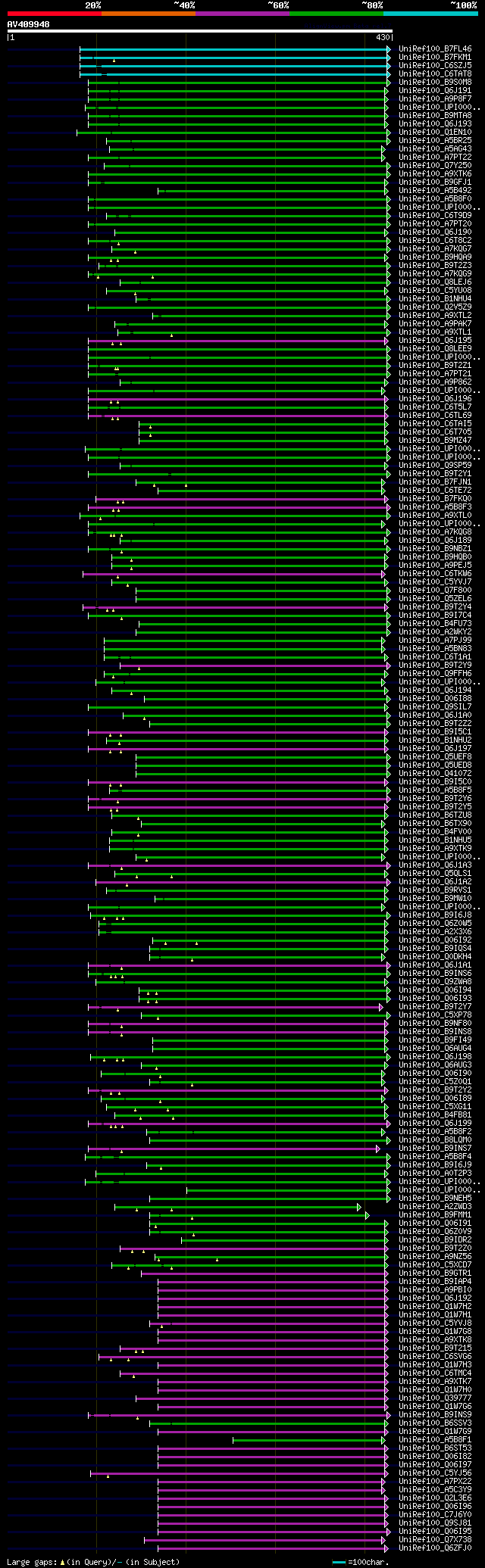485x1568 pixels.
Task: Select UniRef100_Q2L3E6 hit label
Action: (x=435, y=1498)
